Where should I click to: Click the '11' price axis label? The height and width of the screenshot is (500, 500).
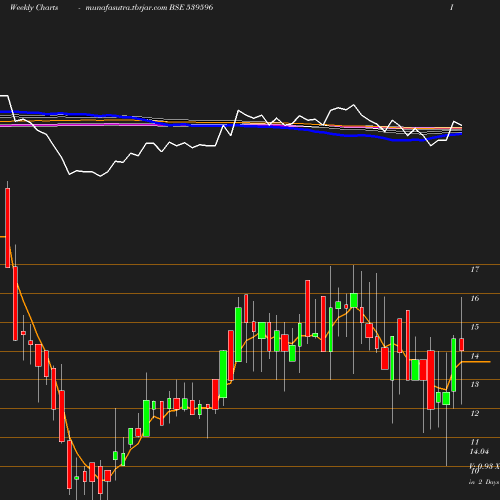[475, 442]
